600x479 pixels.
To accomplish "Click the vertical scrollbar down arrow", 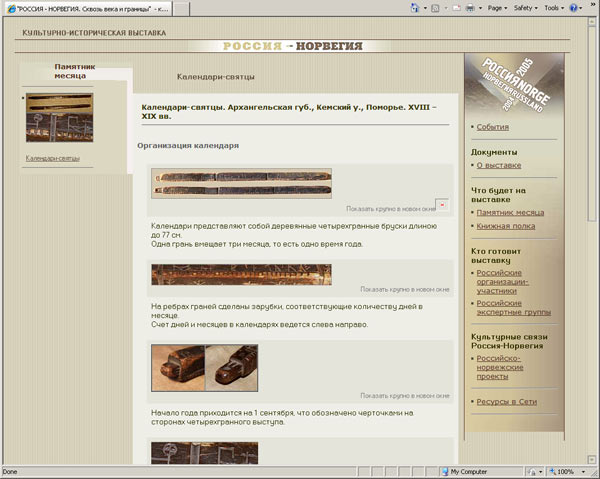I will [593, 457].
